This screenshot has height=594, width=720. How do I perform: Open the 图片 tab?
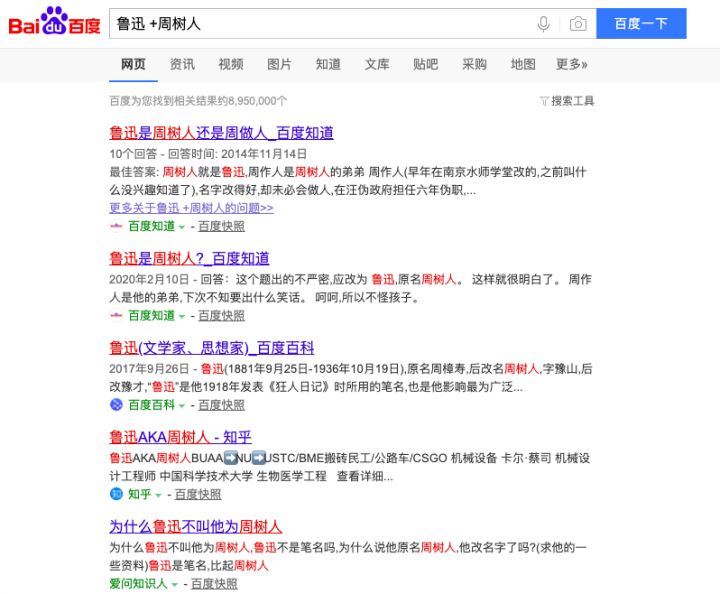pyautogui.click(x=279, y=64)
